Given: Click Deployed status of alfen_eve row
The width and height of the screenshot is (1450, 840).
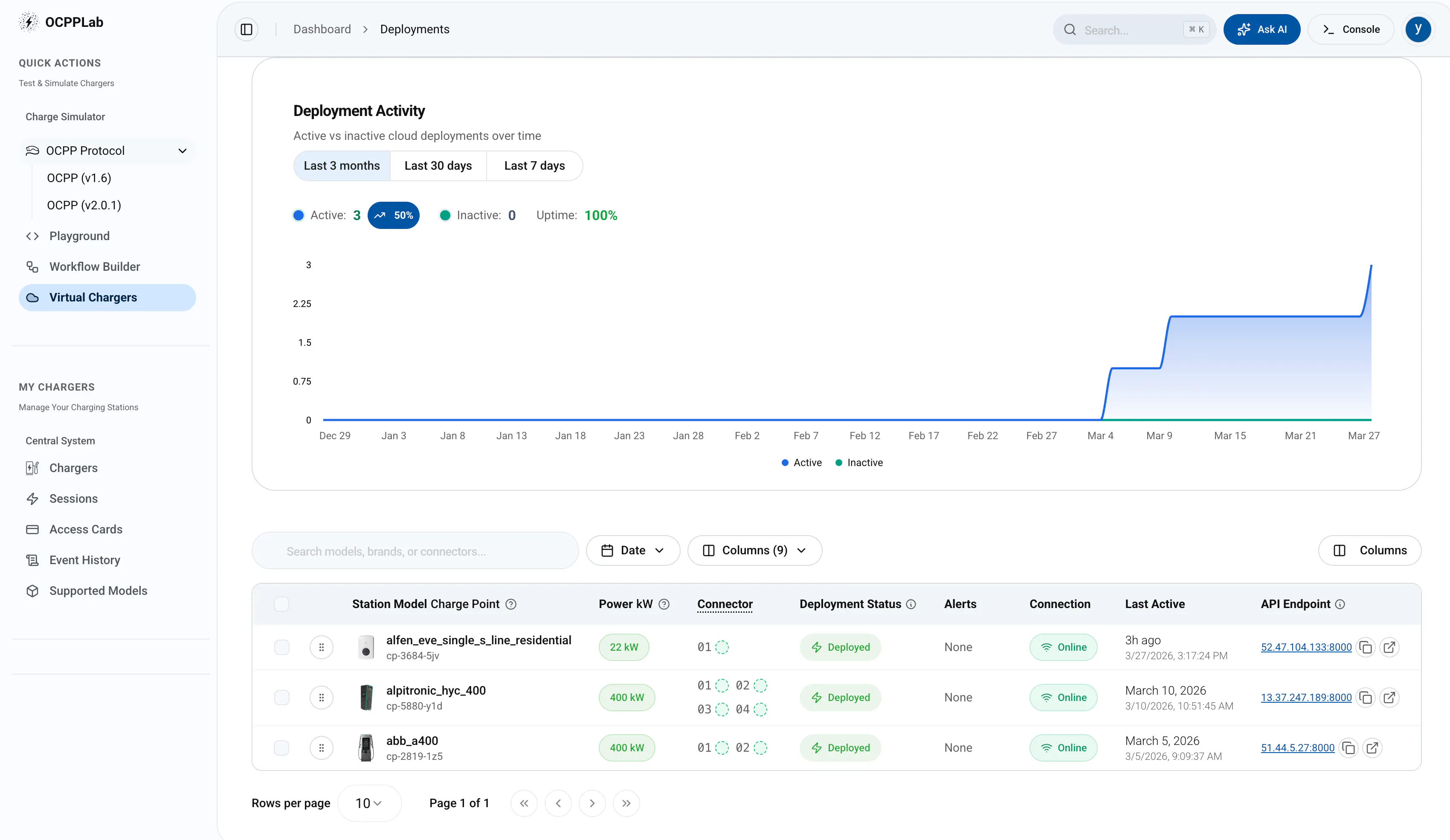Looking at the screenshot, I should coord(840,647).
